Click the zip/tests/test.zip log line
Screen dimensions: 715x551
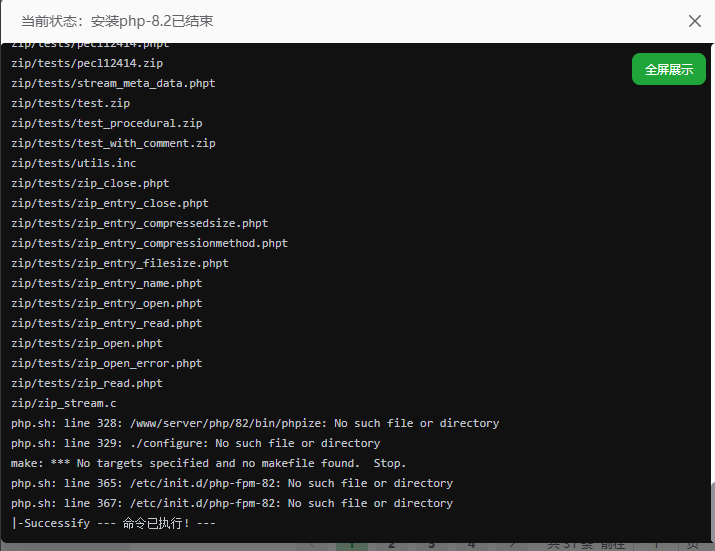click(x=71, y=103)
